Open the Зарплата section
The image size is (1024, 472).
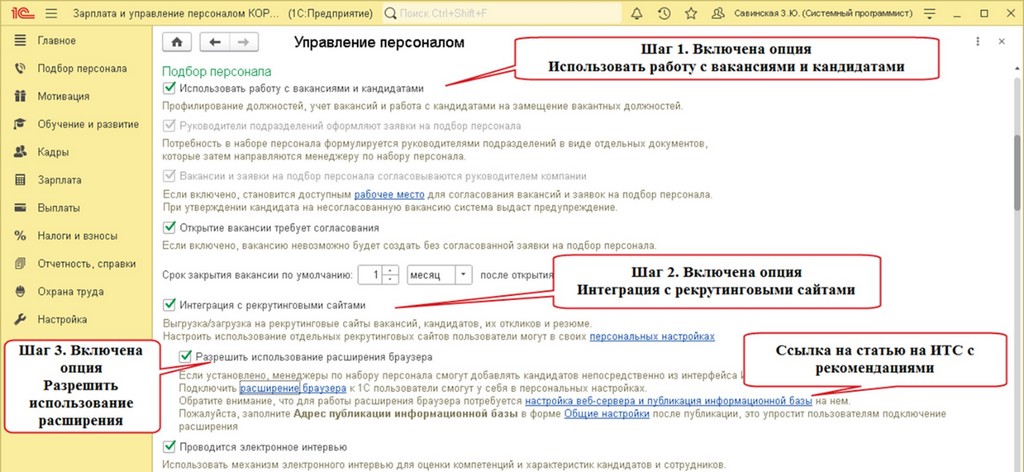pyautogui.click(x=59, y=180)
